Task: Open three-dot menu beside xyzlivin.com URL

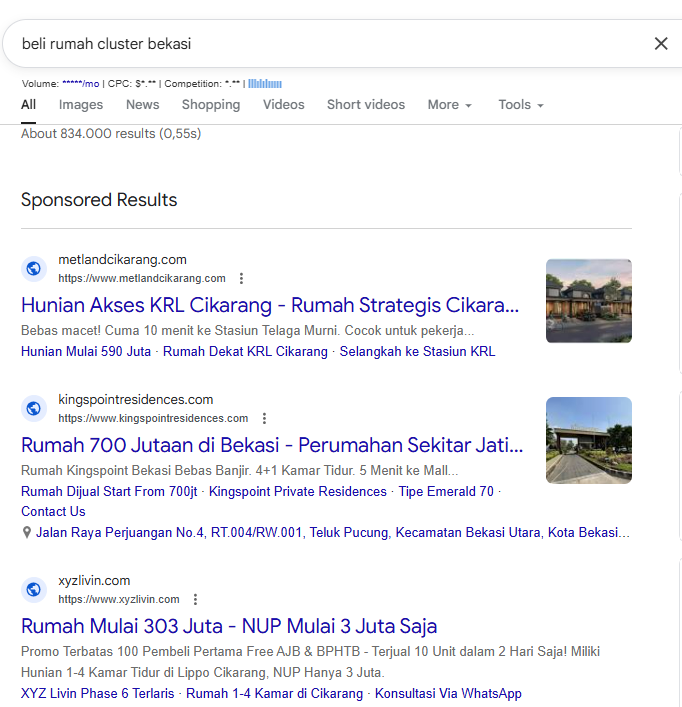Action: tap(195, 599)
